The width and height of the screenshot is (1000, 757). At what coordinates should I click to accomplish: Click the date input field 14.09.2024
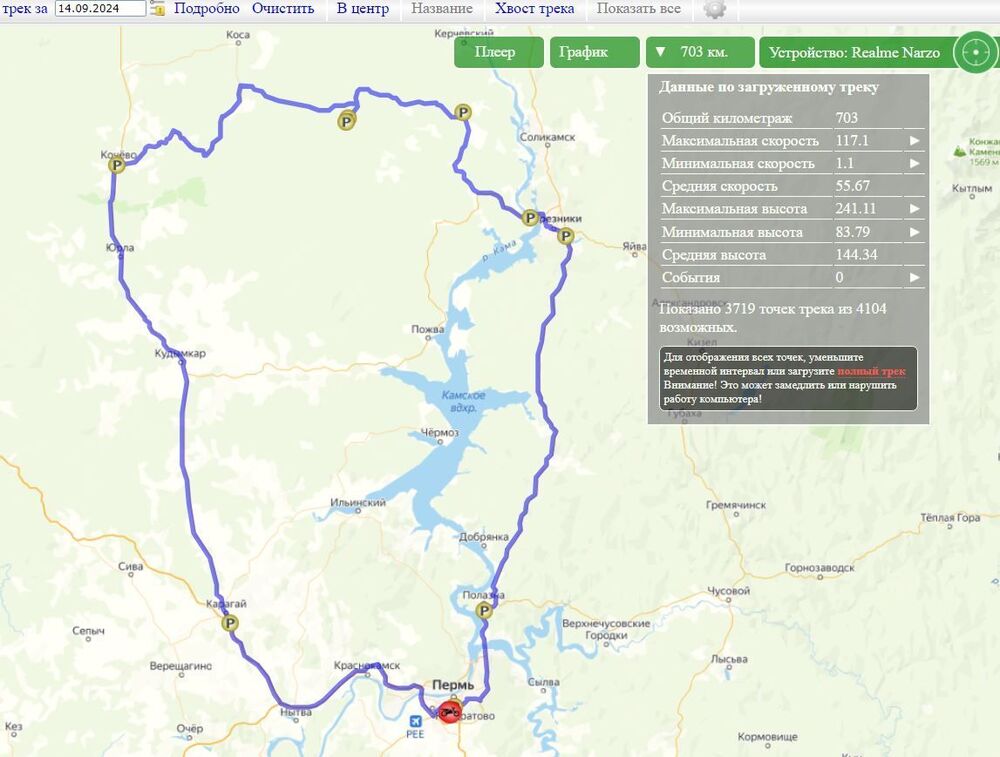click(100, 8)
